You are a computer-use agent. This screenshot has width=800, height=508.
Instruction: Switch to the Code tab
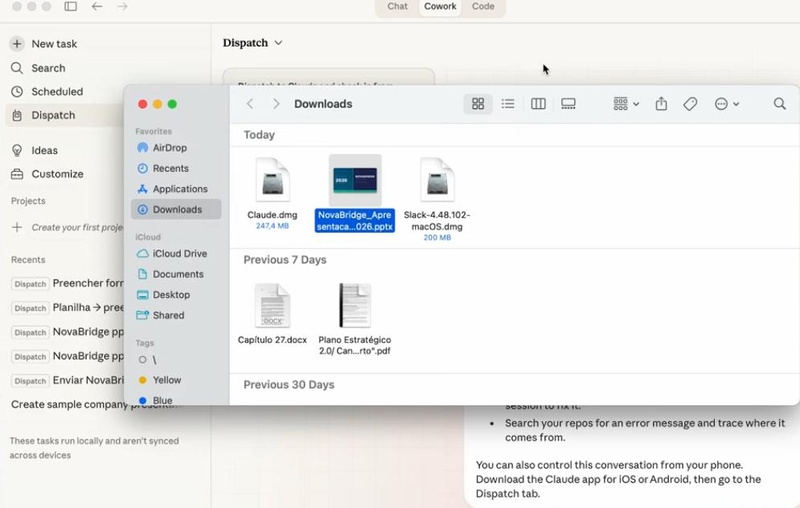[483, 7]
